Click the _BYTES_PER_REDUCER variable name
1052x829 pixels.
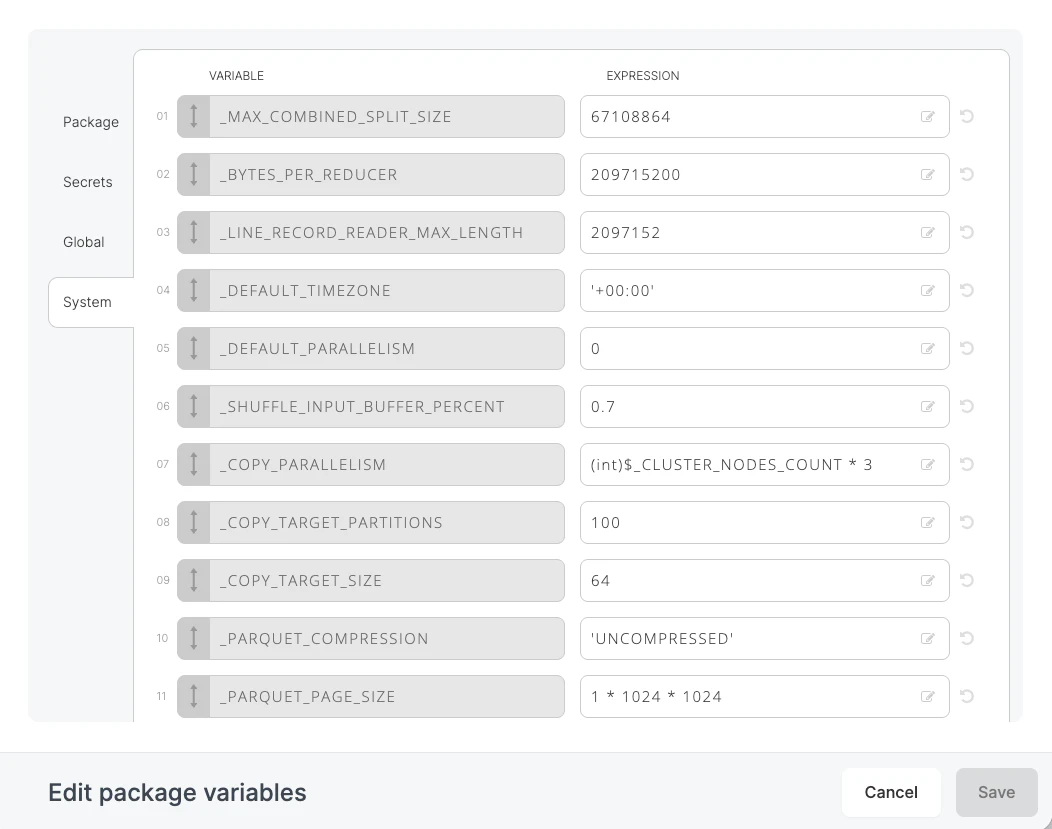click(309, 175)
